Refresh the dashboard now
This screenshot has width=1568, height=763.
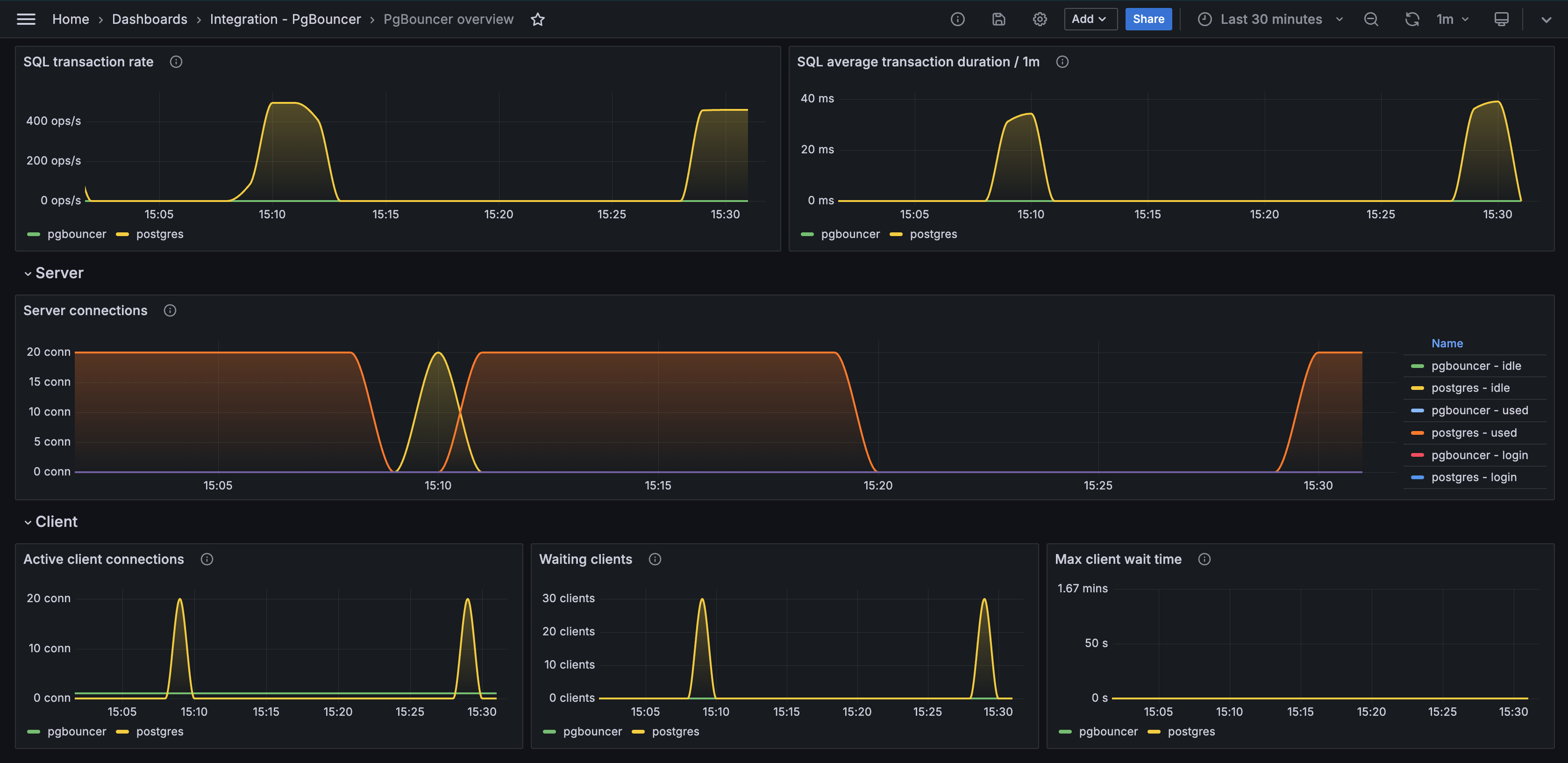pos(1411,20)
